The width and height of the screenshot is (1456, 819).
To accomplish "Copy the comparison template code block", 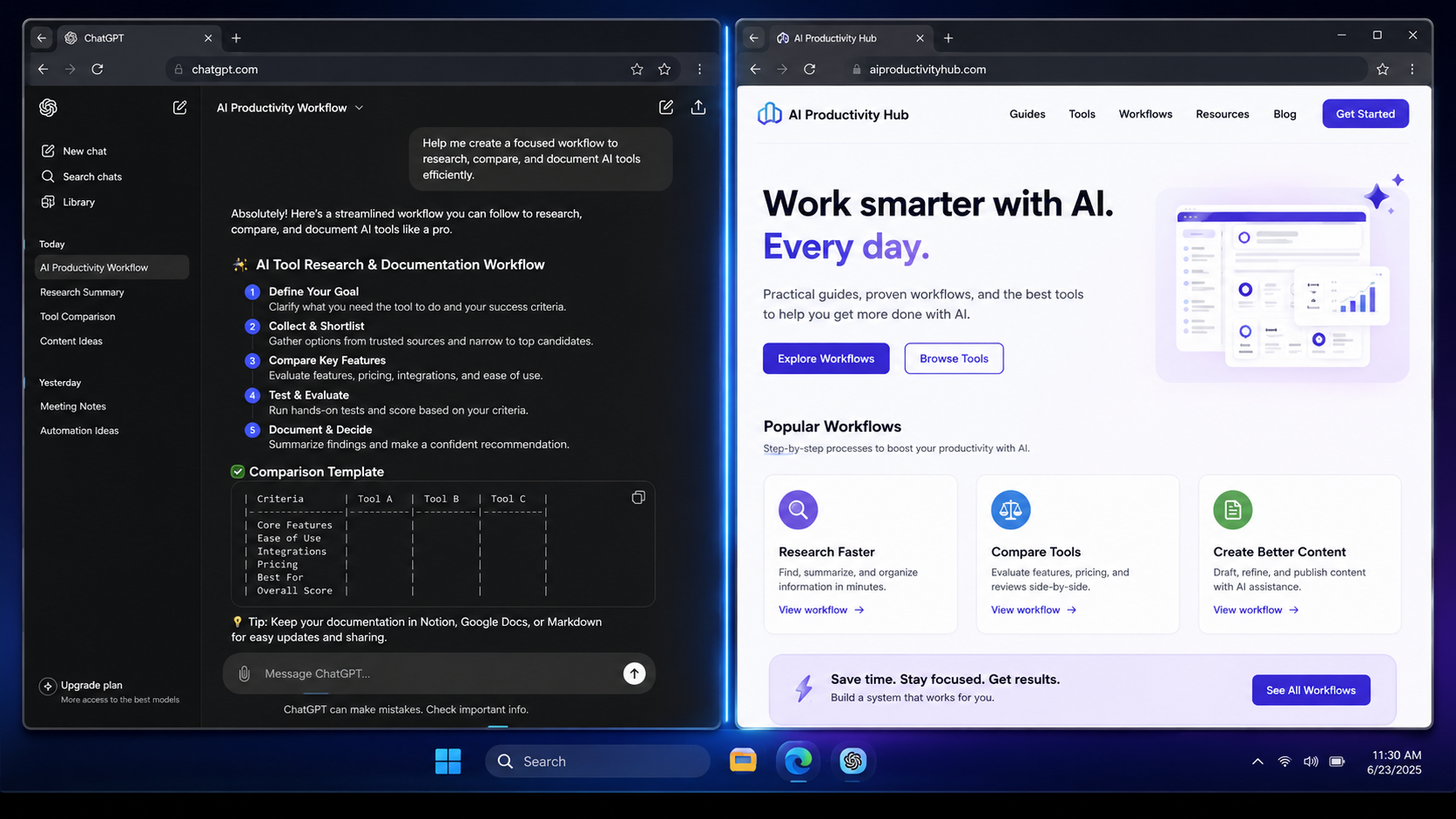I will [x=638, y=497].
